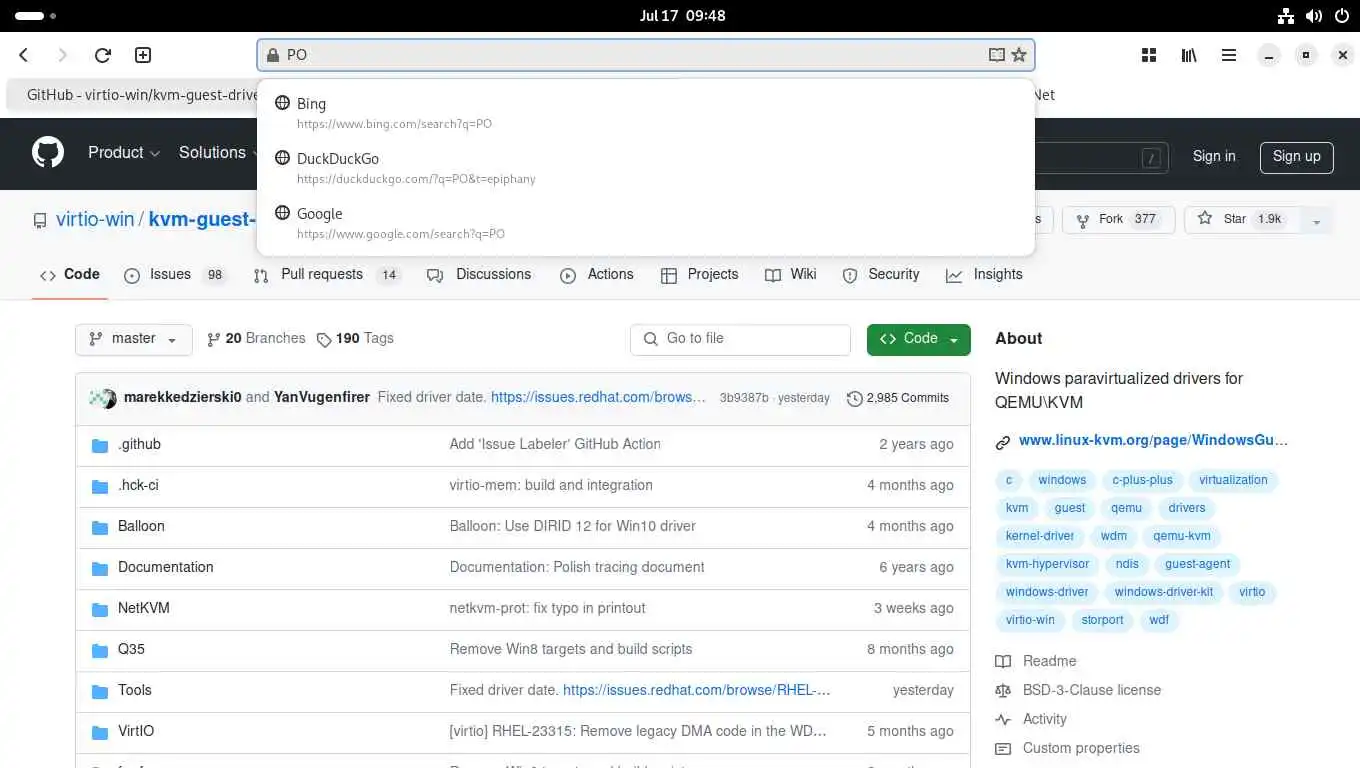This screenshot has height=768, width=1360.
Task: Reload the page with the refresh icon
Action: coord(102,55)
